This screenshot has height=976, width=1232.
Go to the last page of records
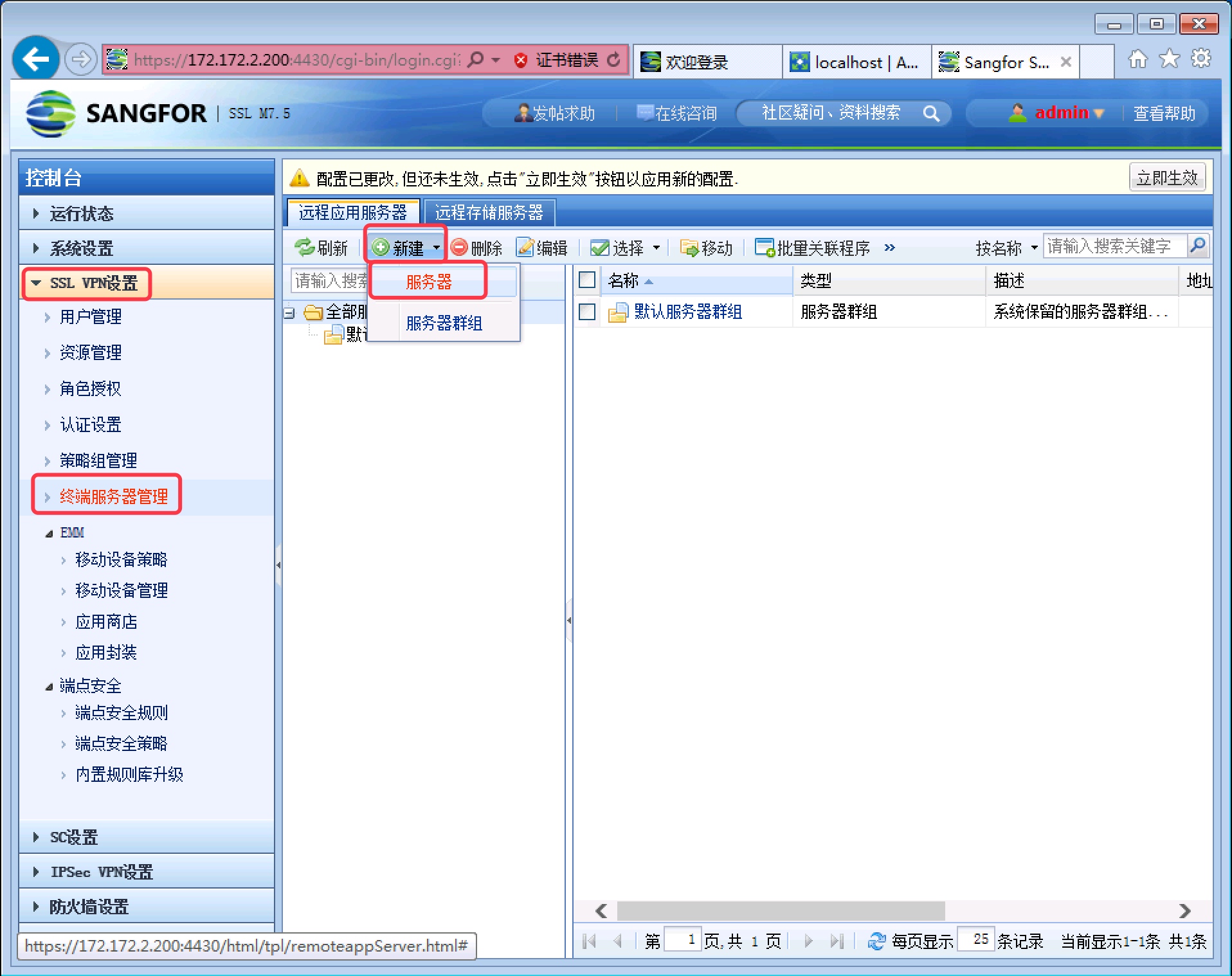click(837, 941)
